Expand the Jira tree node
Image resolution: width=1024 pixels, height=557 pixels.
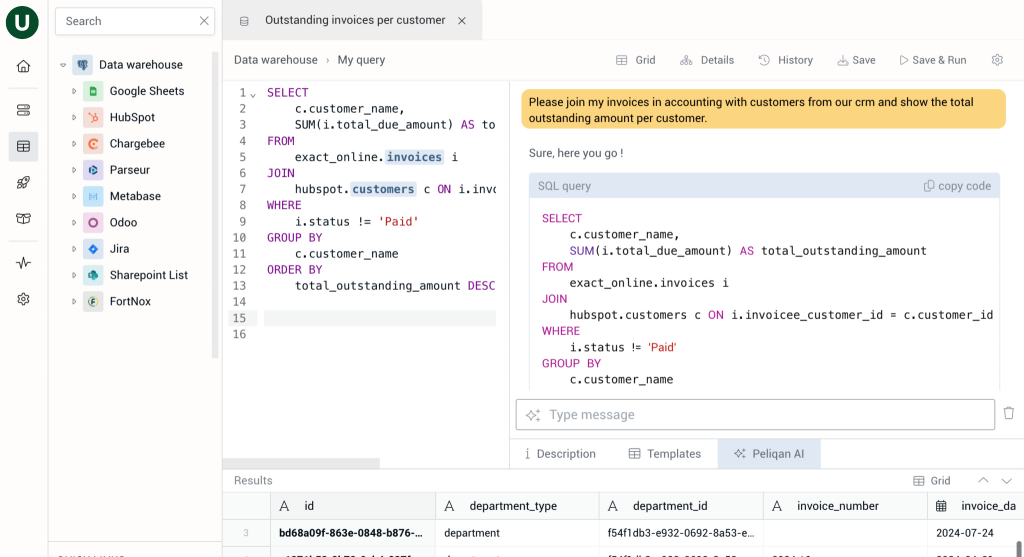click(74, 249)
